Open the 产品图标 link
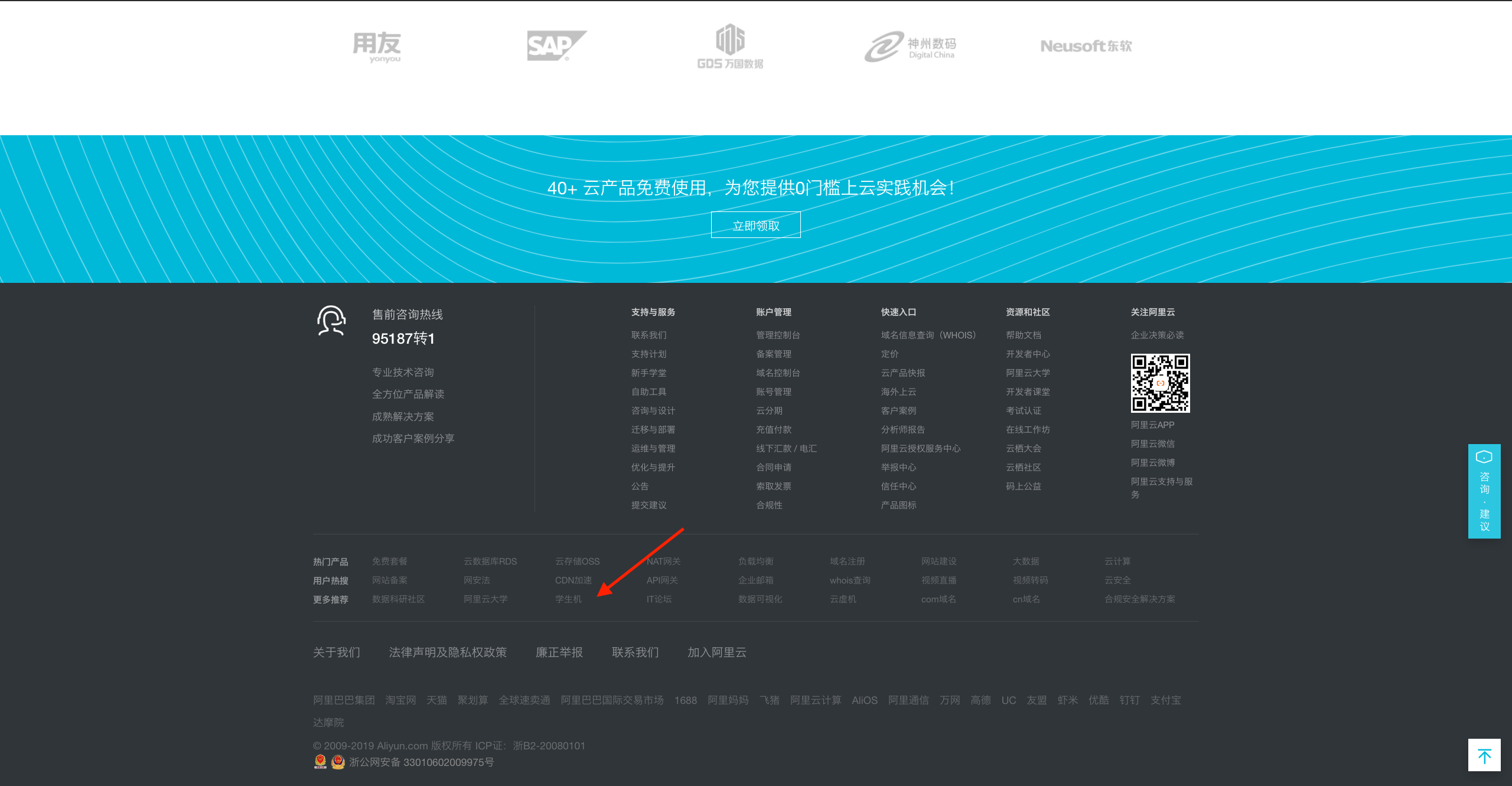The height and width of the screenshot is (786, 1512). pyautogui.click(x=898, y=505)
